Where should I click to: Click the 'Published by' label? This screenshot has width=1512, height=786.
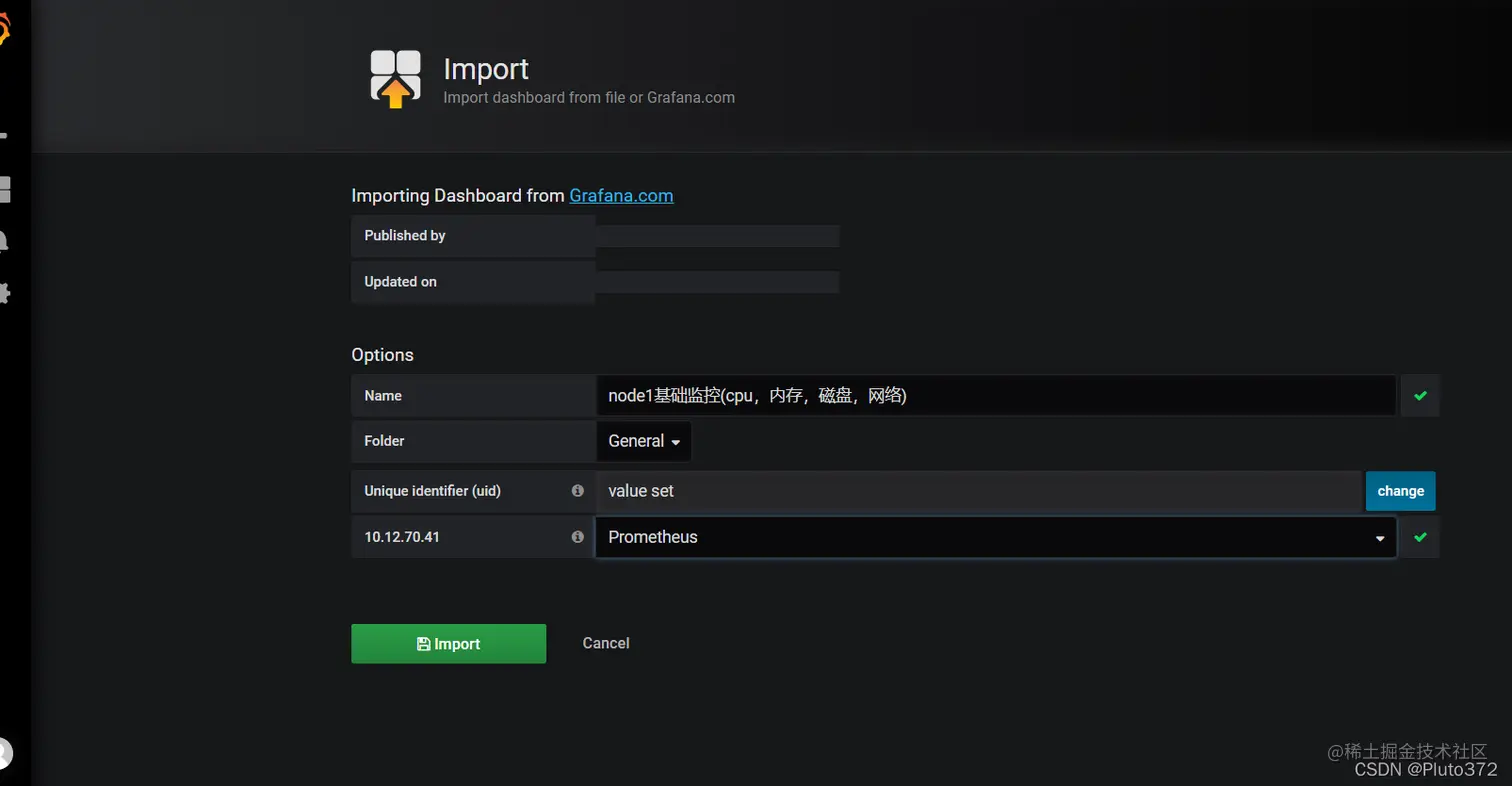(405, 236)
